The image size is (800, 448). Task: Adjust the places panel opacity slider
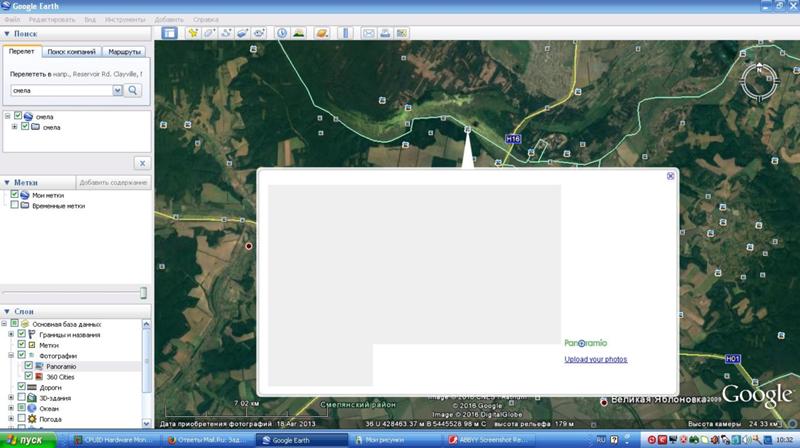click(x=143, y=292)
